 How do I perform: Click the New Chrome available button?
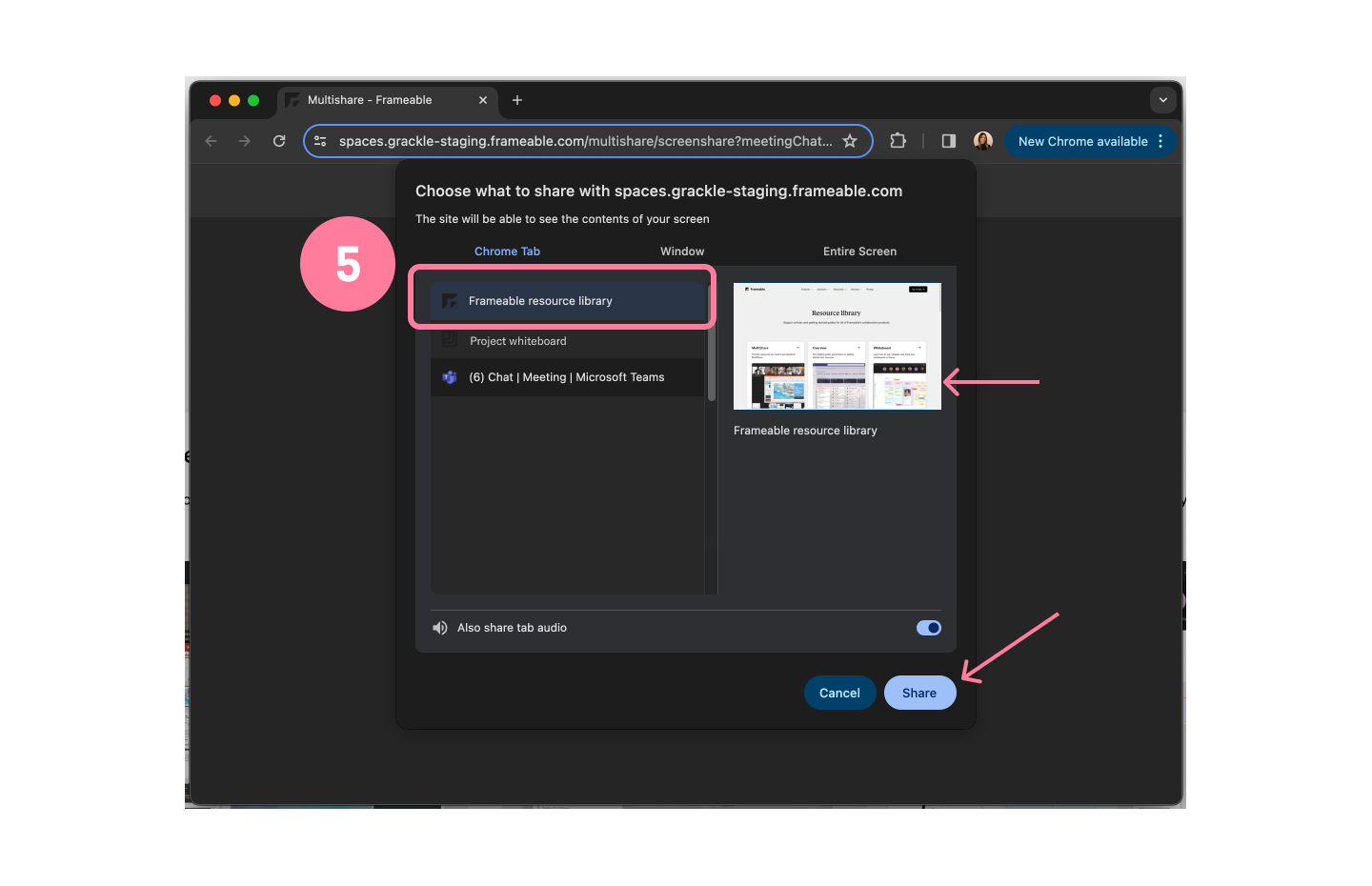pos(1082,140)
